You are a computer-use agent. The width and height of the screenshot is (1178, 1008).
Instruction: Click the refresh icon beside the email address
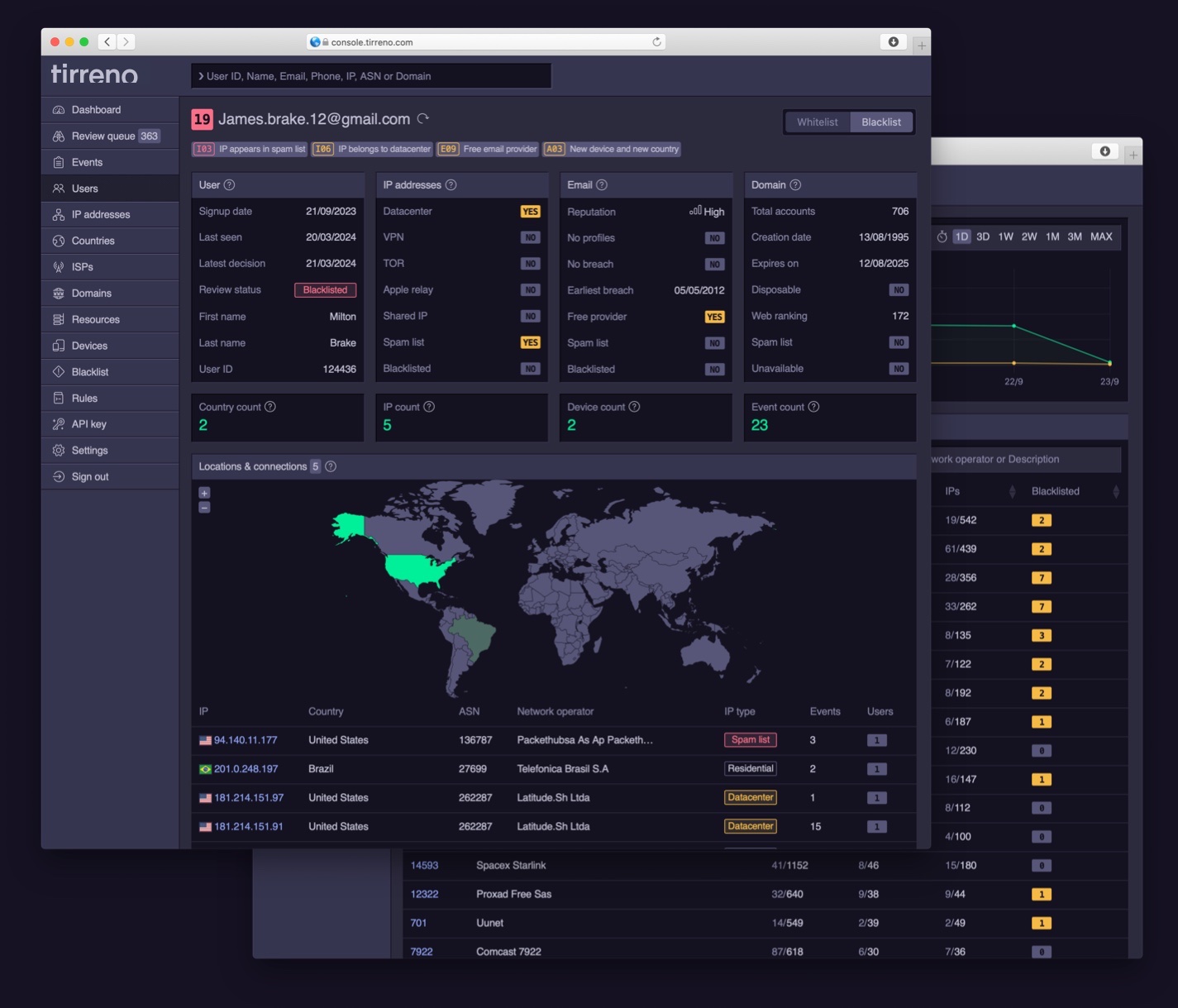(423, 119)
